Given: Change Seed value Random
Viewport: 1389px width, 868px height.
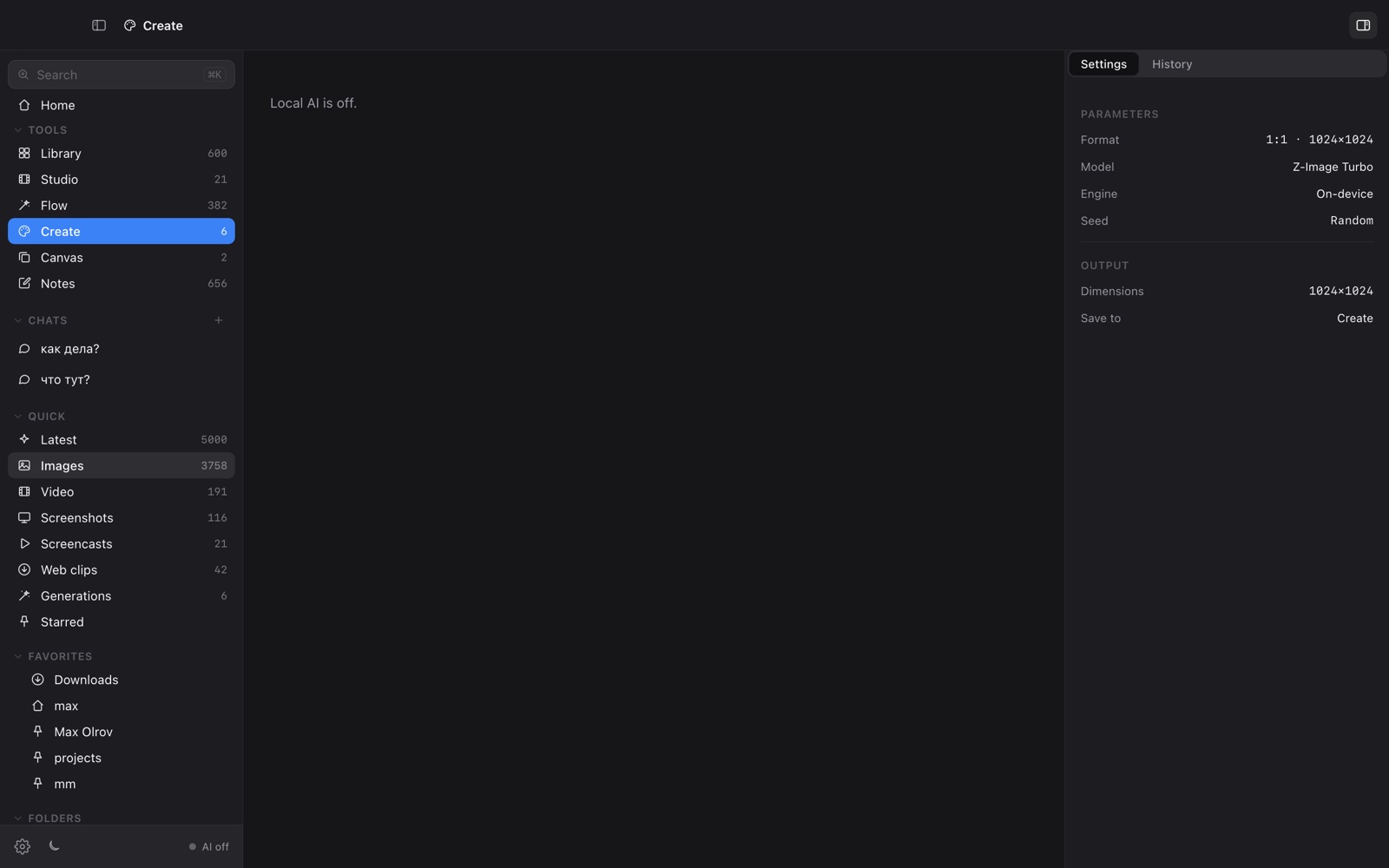Looking at the screenshot, I should pos(1352,220).
